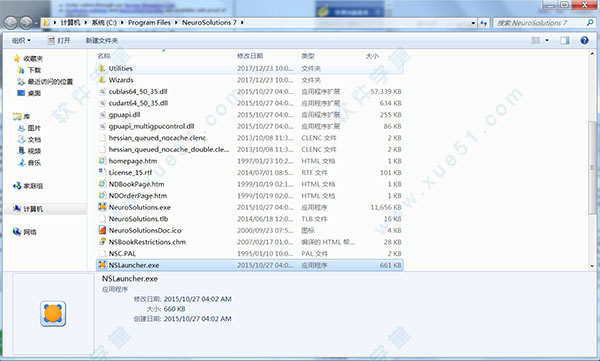The width and height of the screenshot is (600, 361).
Task: Click the search magnifier icon
Action: coord(590,23)
